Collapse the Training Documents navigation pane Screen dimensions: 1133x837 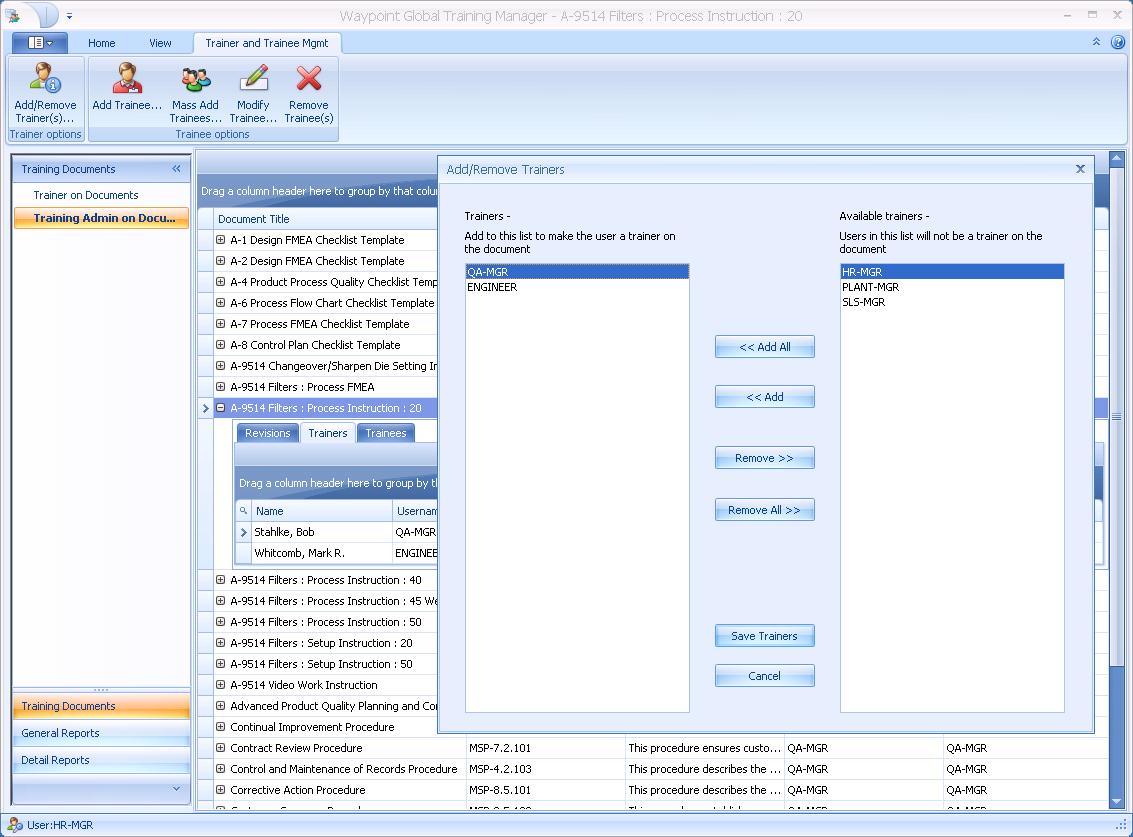(x=176, y=168)
